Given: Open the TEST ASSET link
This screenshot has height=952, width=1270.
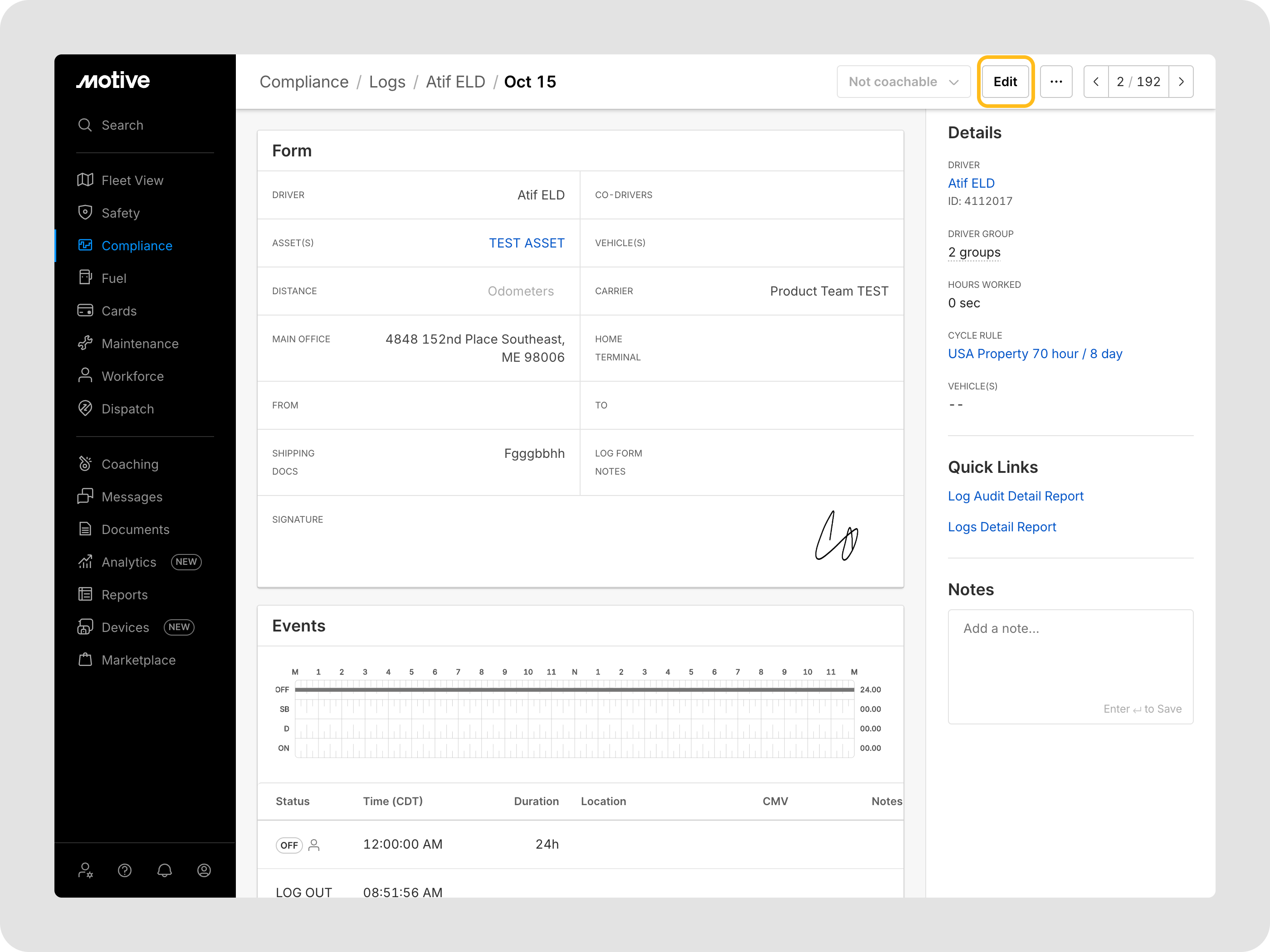Looking at the screenshot, I should (x=526, y=243).
